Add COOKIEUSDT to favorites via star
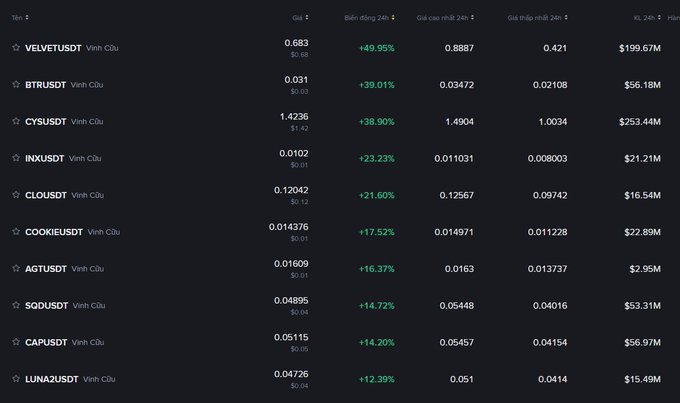This screenshot has height=403, width=680. click(16, 232)
